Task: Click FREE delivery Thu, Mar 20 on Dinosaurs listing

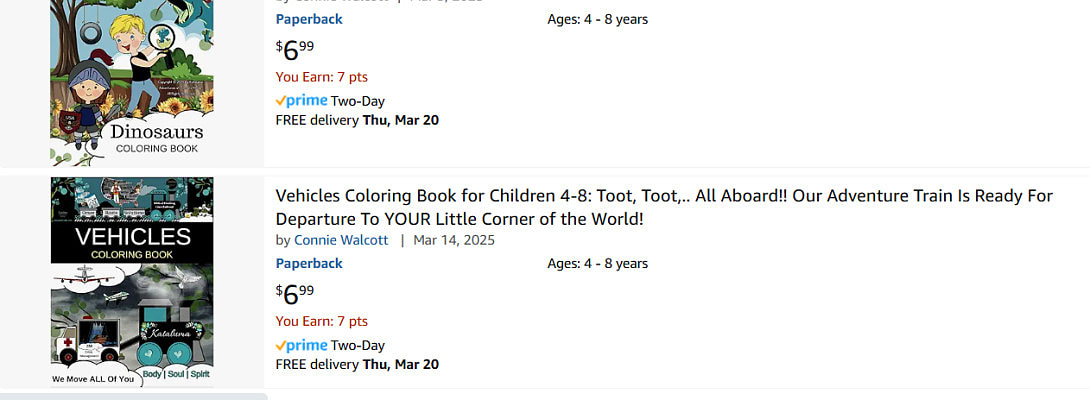Action: (357, 120)
